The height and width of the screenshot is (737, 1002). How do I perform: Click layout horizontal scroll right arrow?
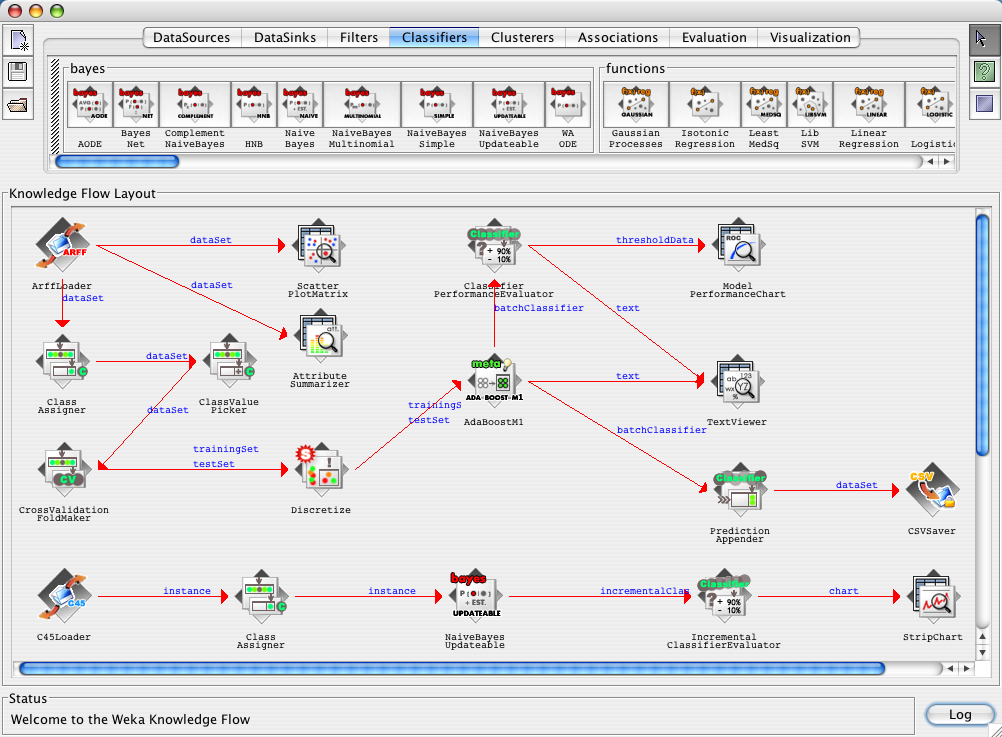point(967,669)
